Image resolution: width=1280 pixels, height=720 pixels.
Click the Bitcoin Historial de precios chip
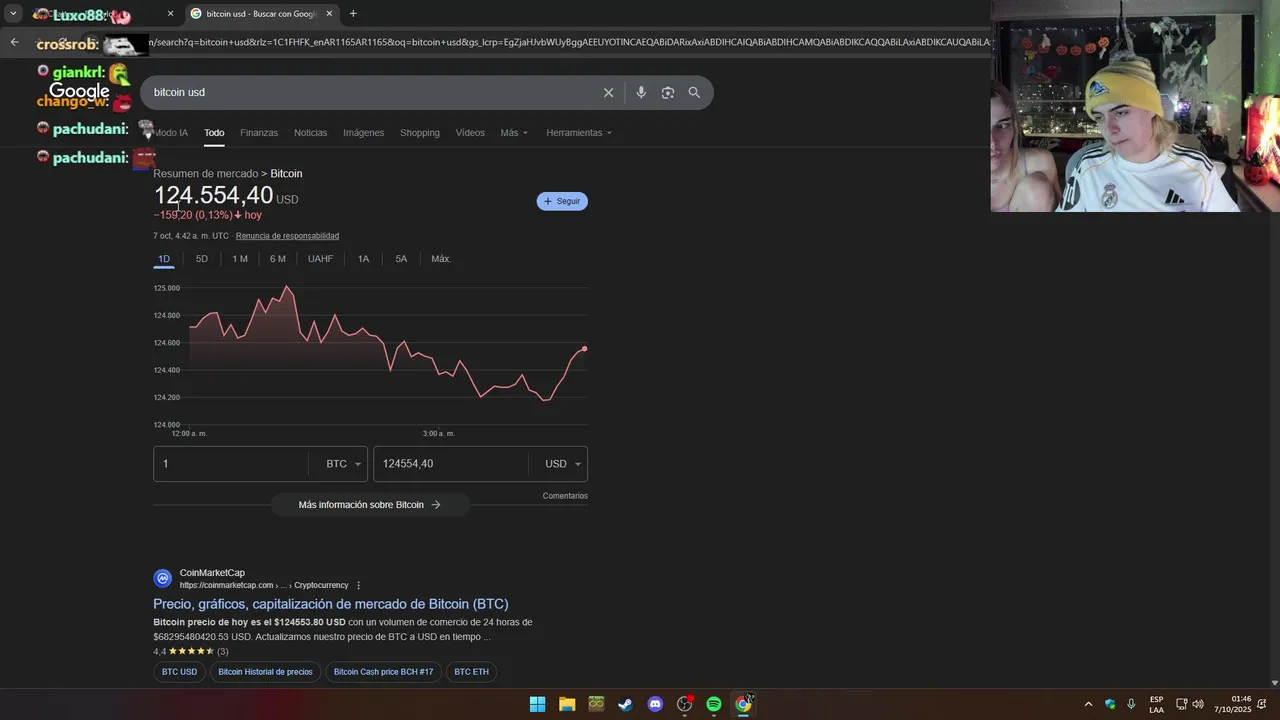[265, 672]
